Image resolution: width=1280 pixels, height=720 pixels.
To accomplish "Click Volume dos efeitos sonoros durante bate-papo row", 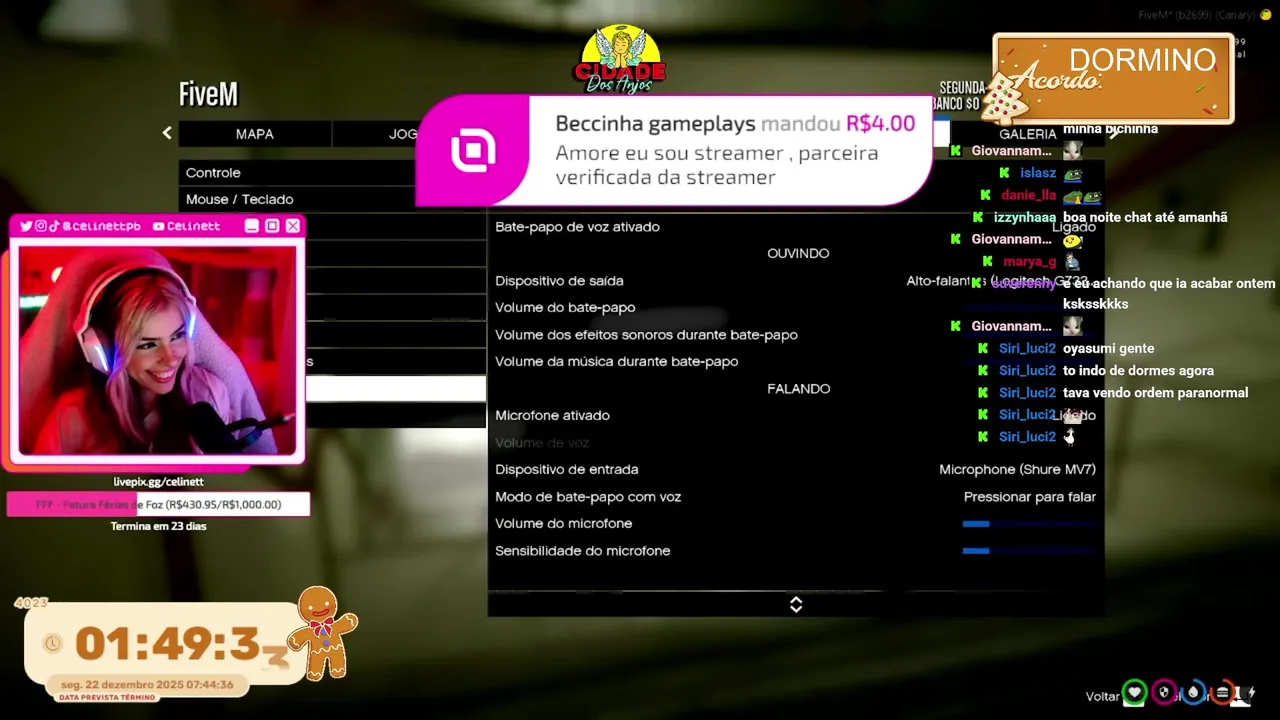I will tap(796, 334).
